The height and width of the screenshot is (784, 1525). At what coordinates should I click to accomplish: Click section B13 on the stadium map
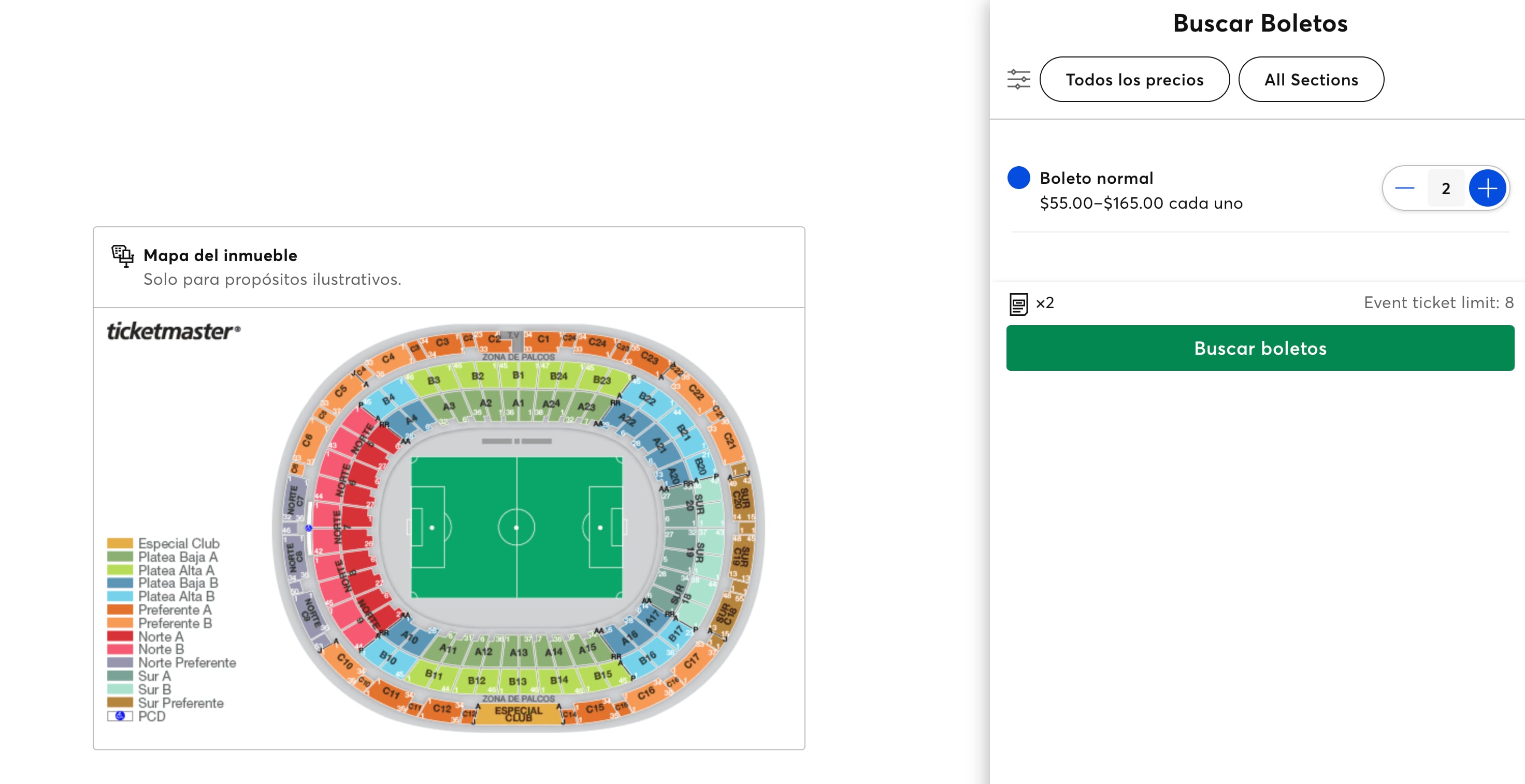pyautogui.click(x=517, y=681)
